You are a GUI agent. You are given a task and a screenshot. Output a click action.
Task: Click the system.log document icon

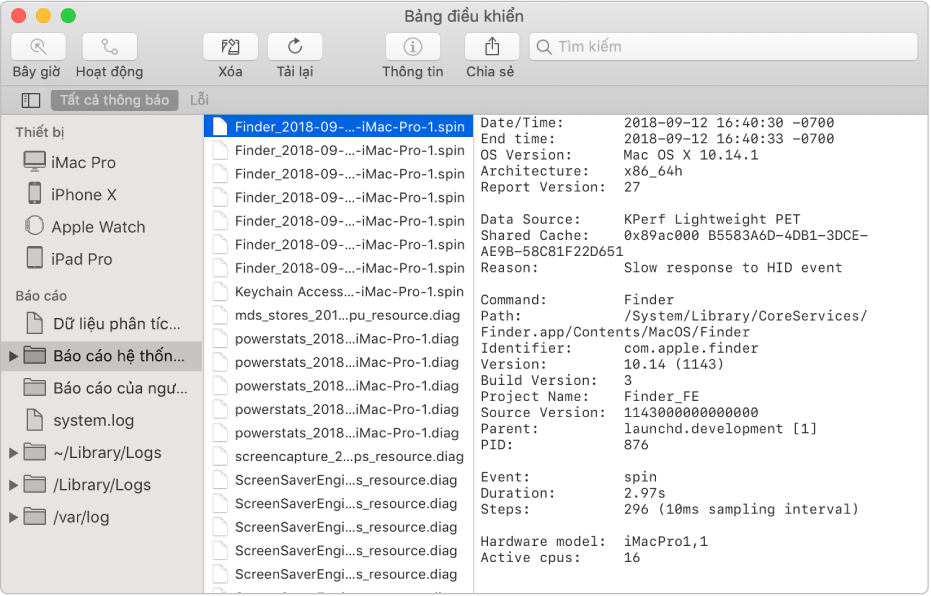(34, 420)
